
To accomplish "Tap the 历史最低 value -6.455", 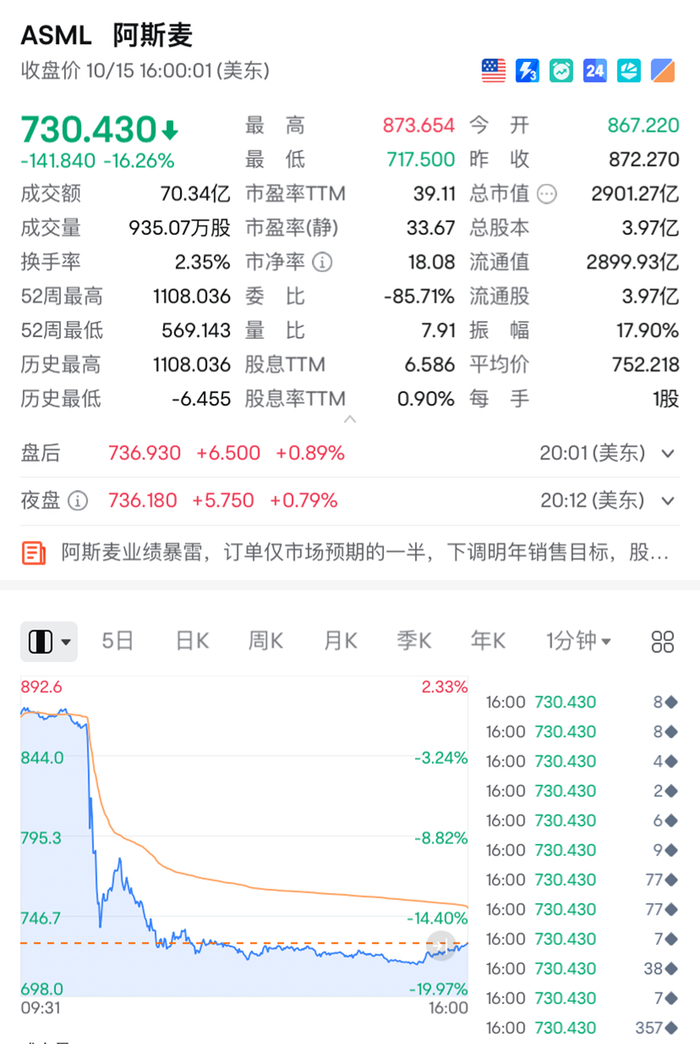I will (200, 399).
